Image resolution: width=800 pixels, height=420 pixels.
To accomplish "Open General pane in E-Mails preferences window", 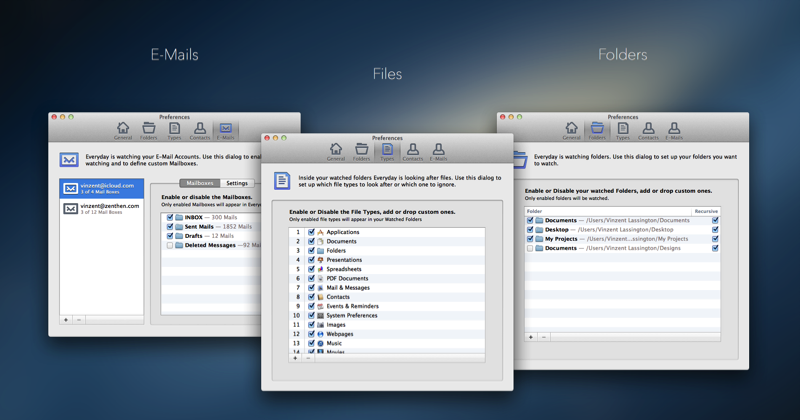I will 123,130.
